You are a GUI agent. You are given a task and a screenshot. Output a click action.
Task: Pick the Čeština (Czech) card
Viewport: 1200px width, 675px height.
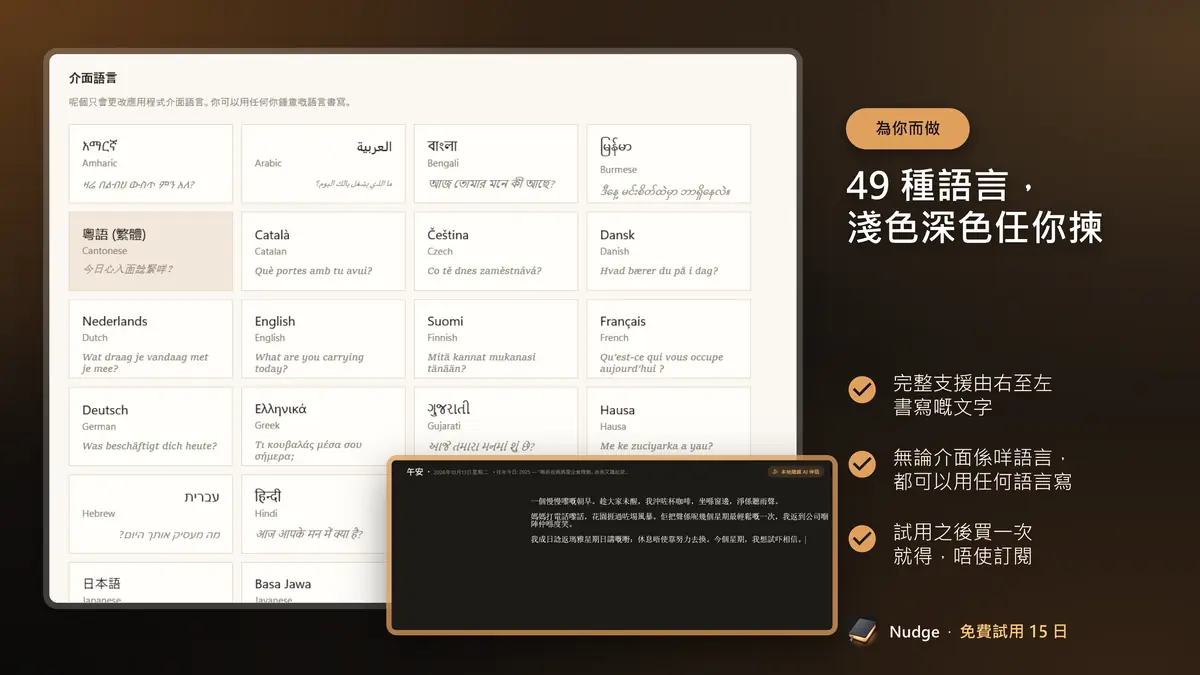click(x=496, y=251)
